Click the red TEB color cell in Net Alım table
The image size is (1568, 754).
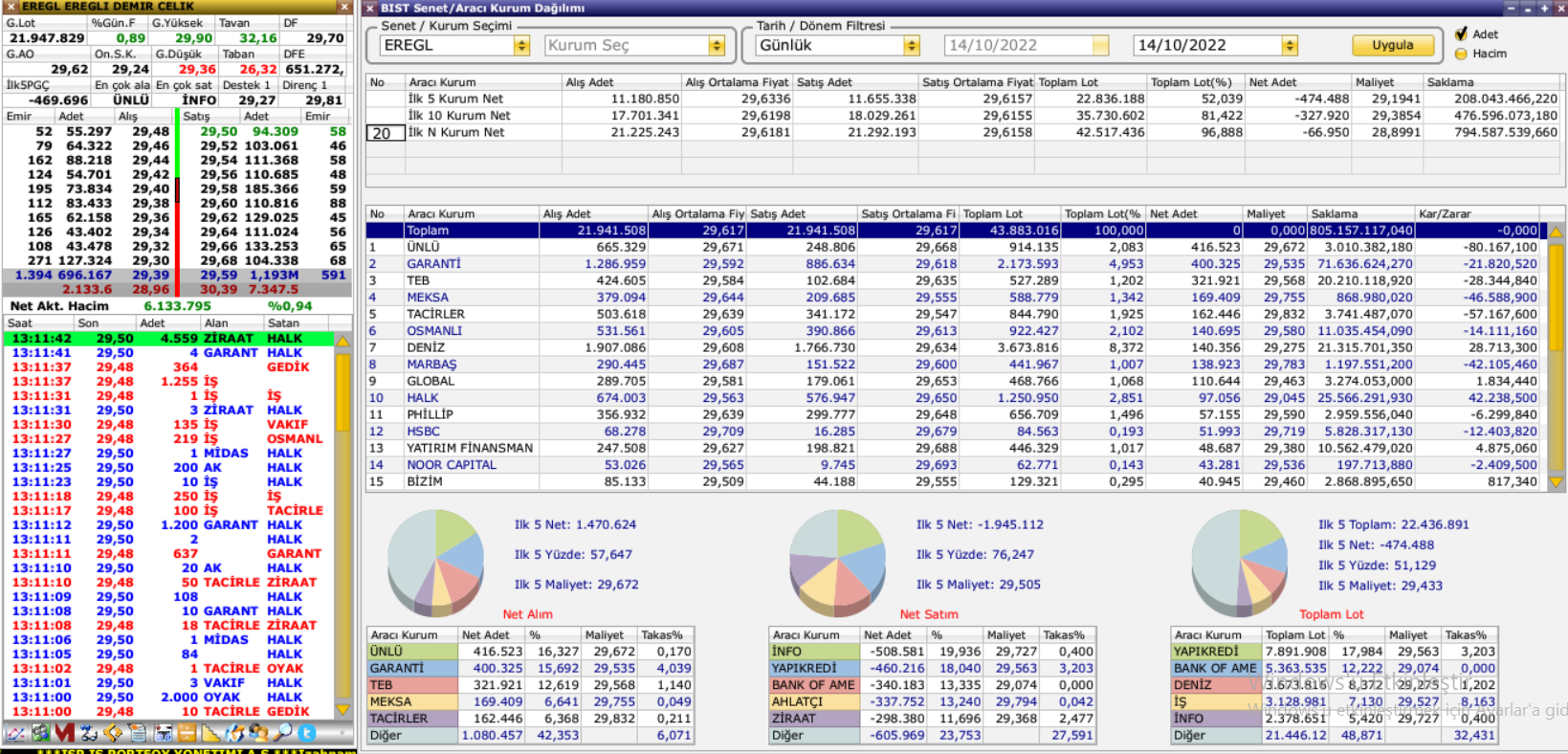412,685
